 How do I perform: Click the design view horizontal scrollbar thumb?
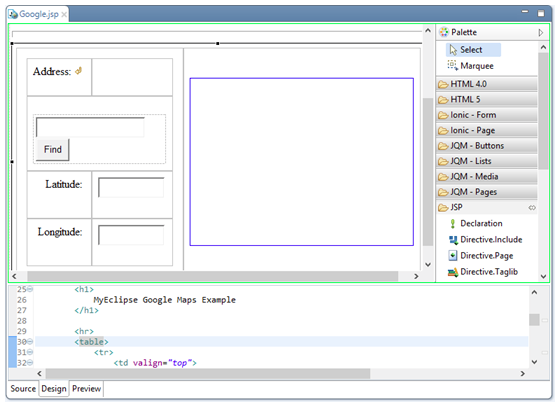(x=213, y=276)
